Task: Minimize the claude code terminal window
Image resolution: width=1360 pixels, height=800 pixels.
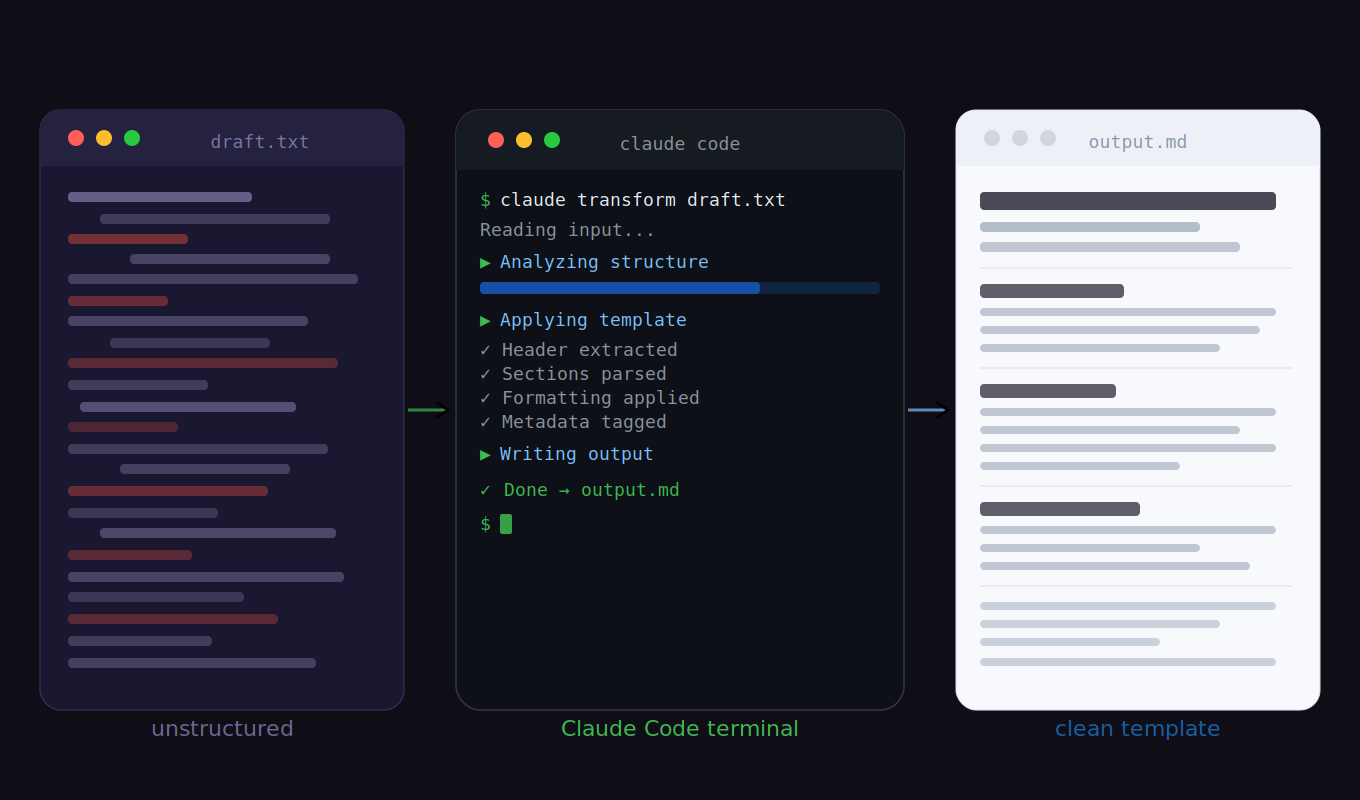Action: [524, 140]
